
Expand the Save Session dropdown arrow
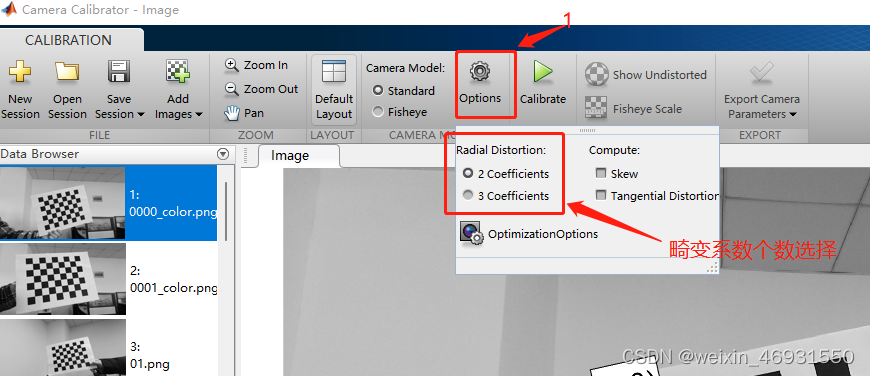coord(141,115)
